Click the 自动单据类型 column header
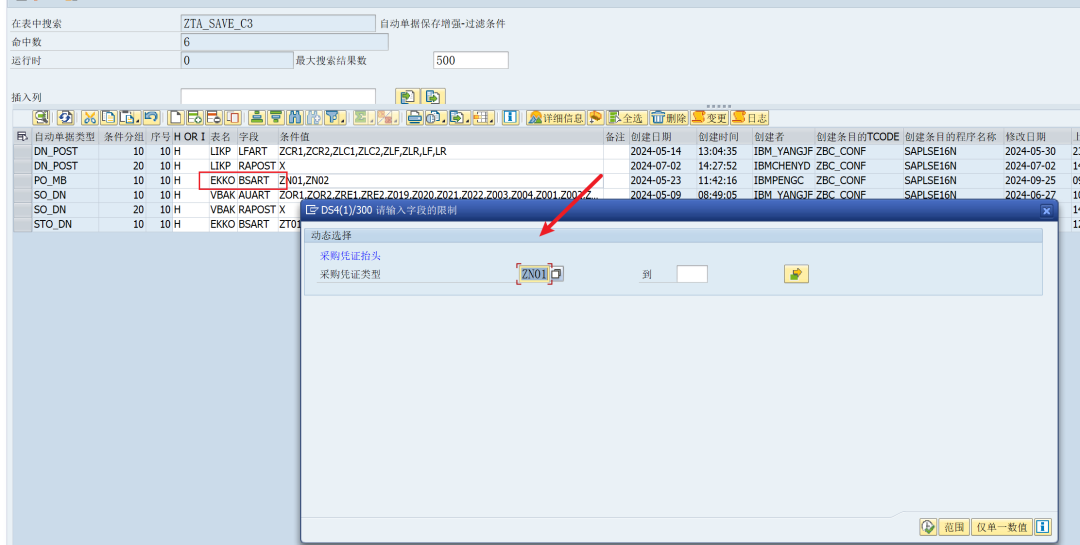This screenshot has height=545, width=1080. (65, 137)
